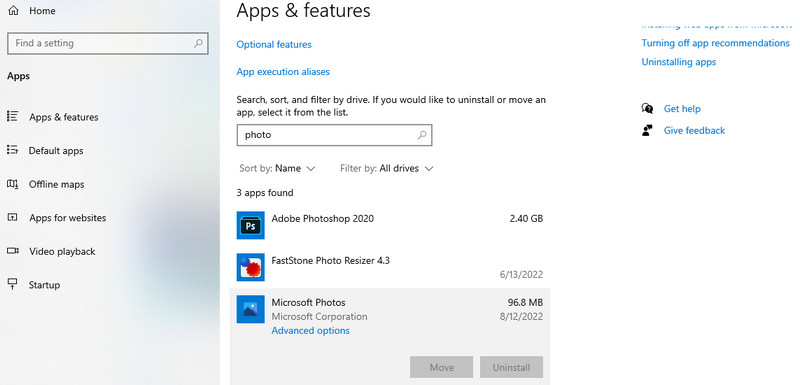Click the magnifier in Find a setting
The image size is (800, 385).
pyautogui.click(x=198, y=43)
